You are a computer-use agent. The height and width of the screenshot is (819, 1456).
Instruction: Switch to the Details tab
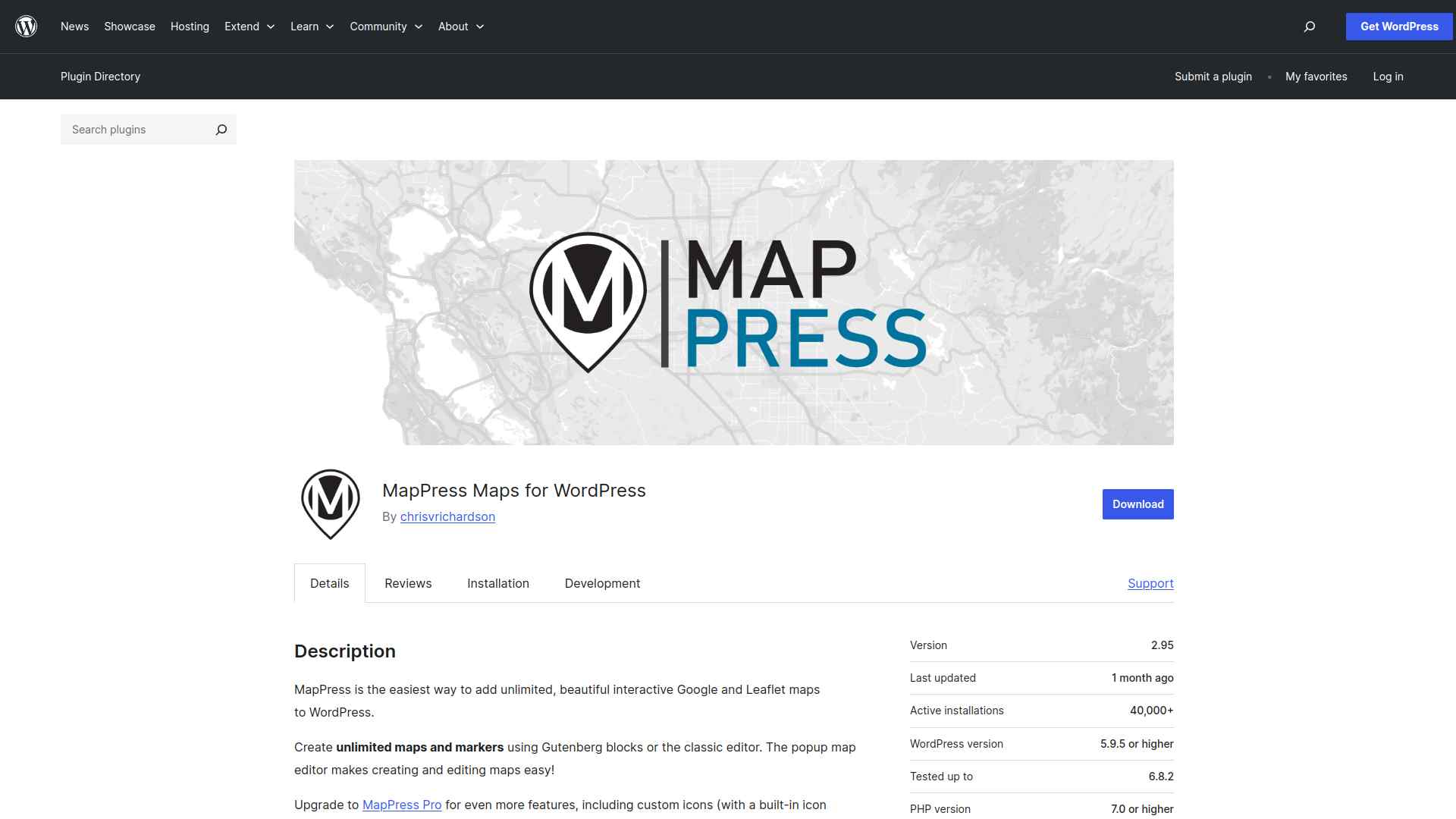pos(330,583)
